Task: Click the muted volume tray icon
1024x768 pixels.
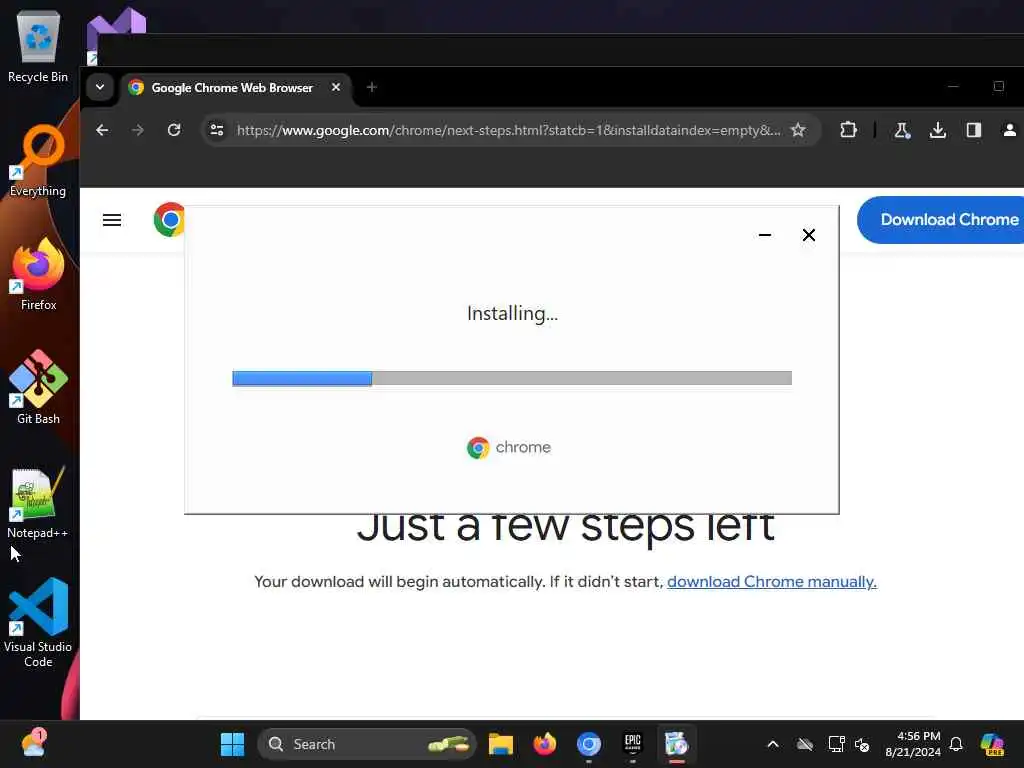Action: (x=862, y=744)
